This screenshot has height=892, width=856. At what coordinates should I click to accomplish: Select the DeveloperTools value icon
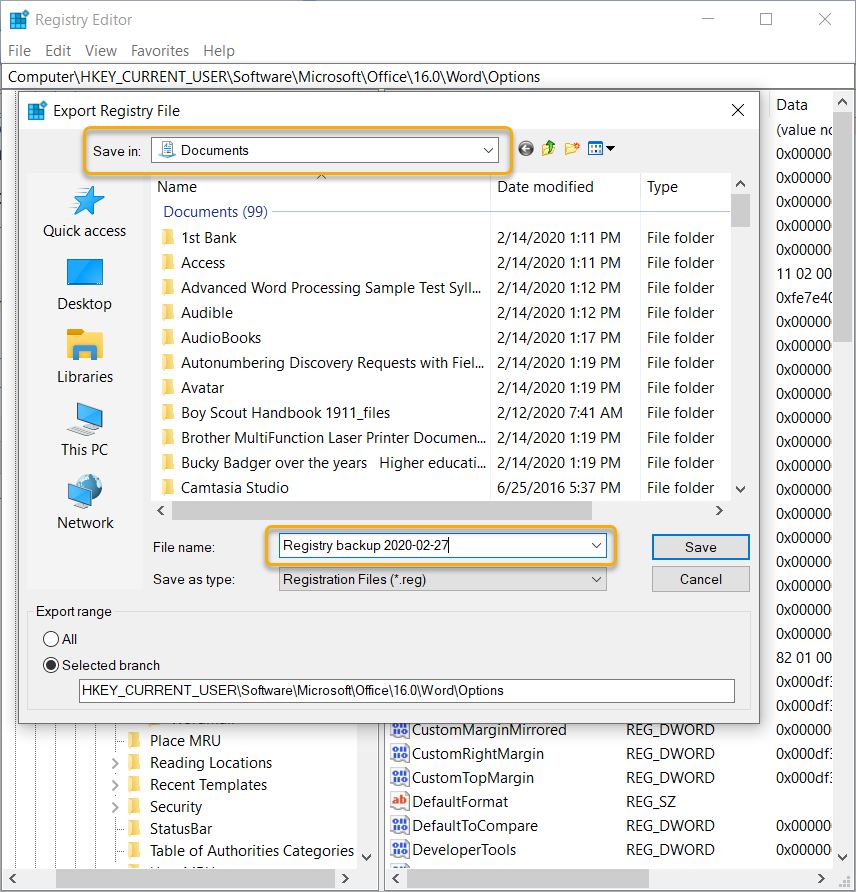click(x=399, y=849)
